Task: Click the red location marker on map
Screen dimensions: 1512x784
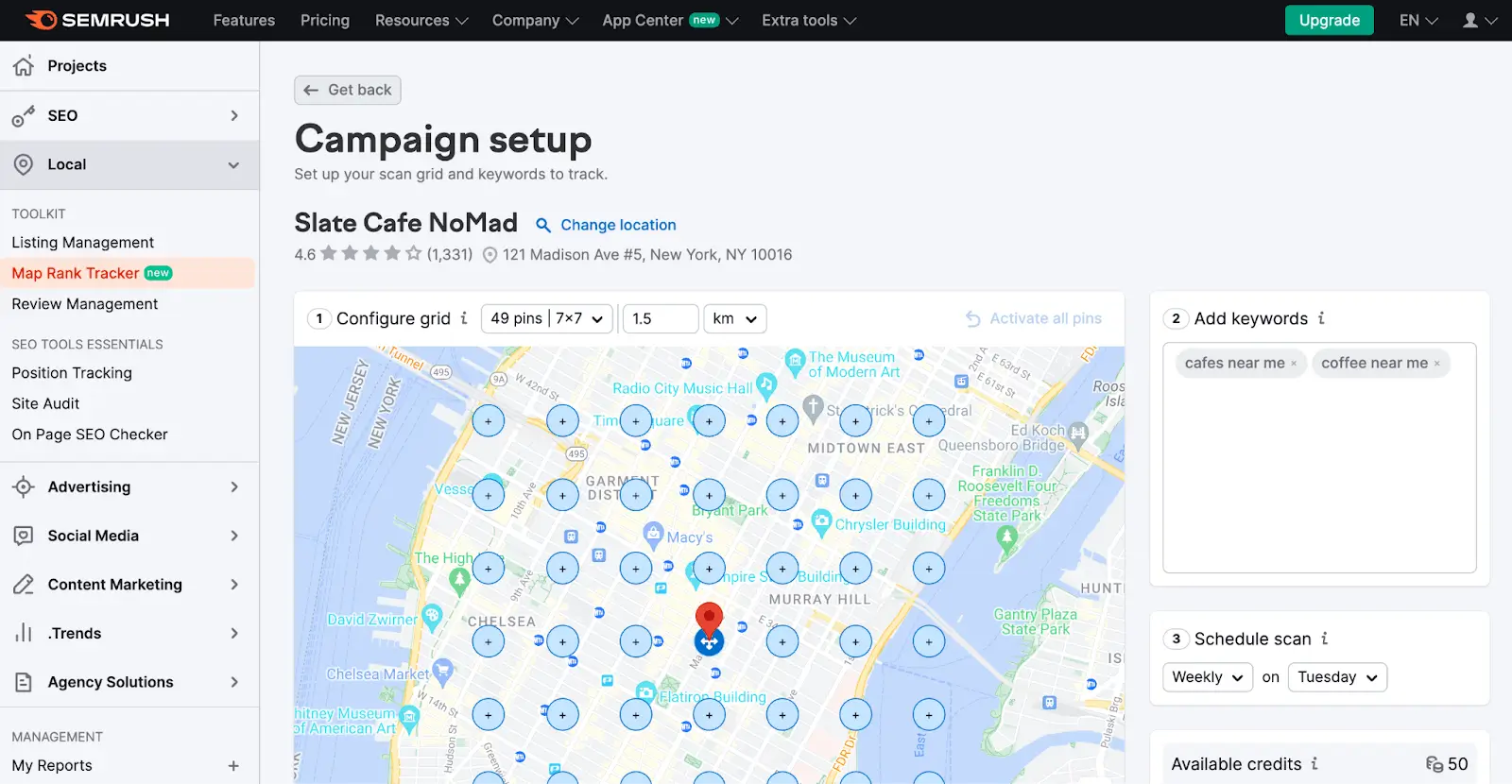Action: coord(709,619)
